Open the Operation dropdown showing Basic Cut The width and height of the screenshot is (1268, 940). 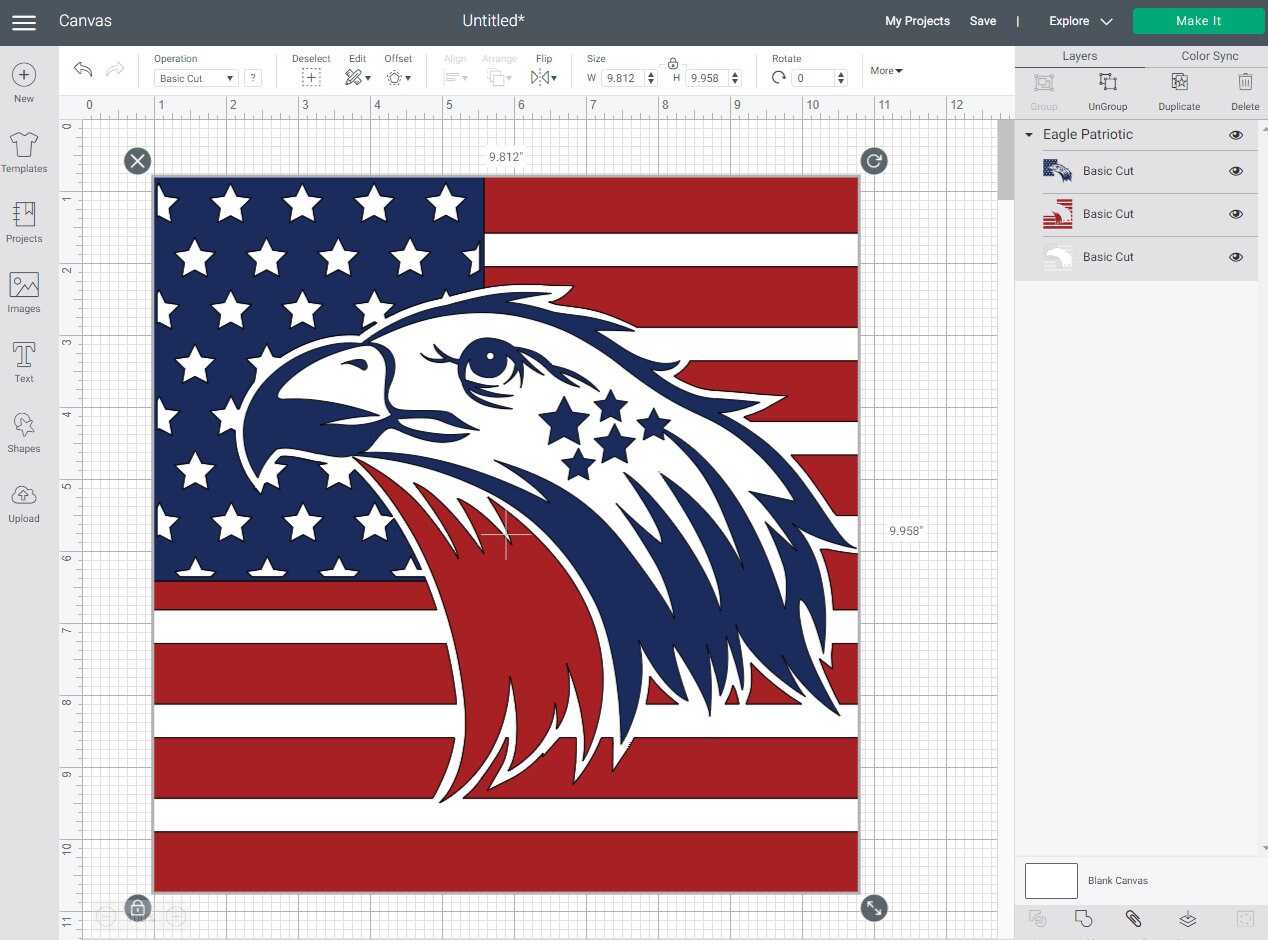click(x=194, y=78)
